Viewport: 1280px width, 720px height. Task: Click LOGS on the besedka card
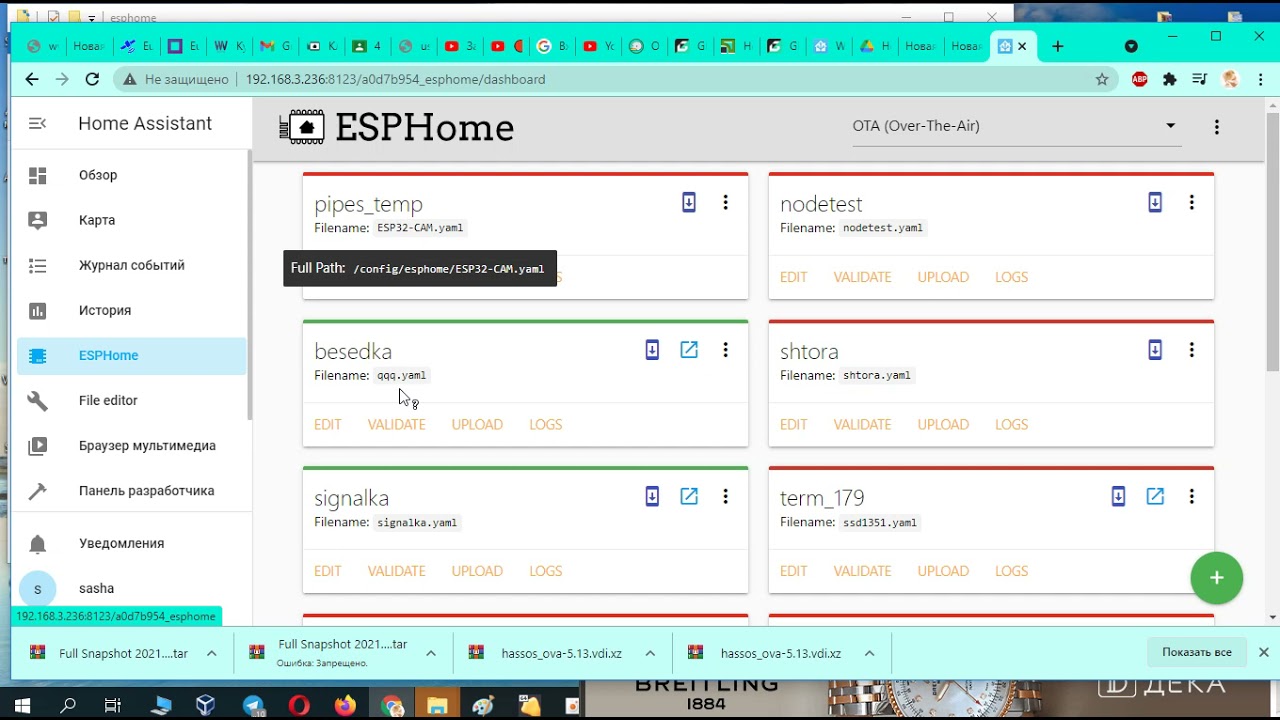coord(545,424)
